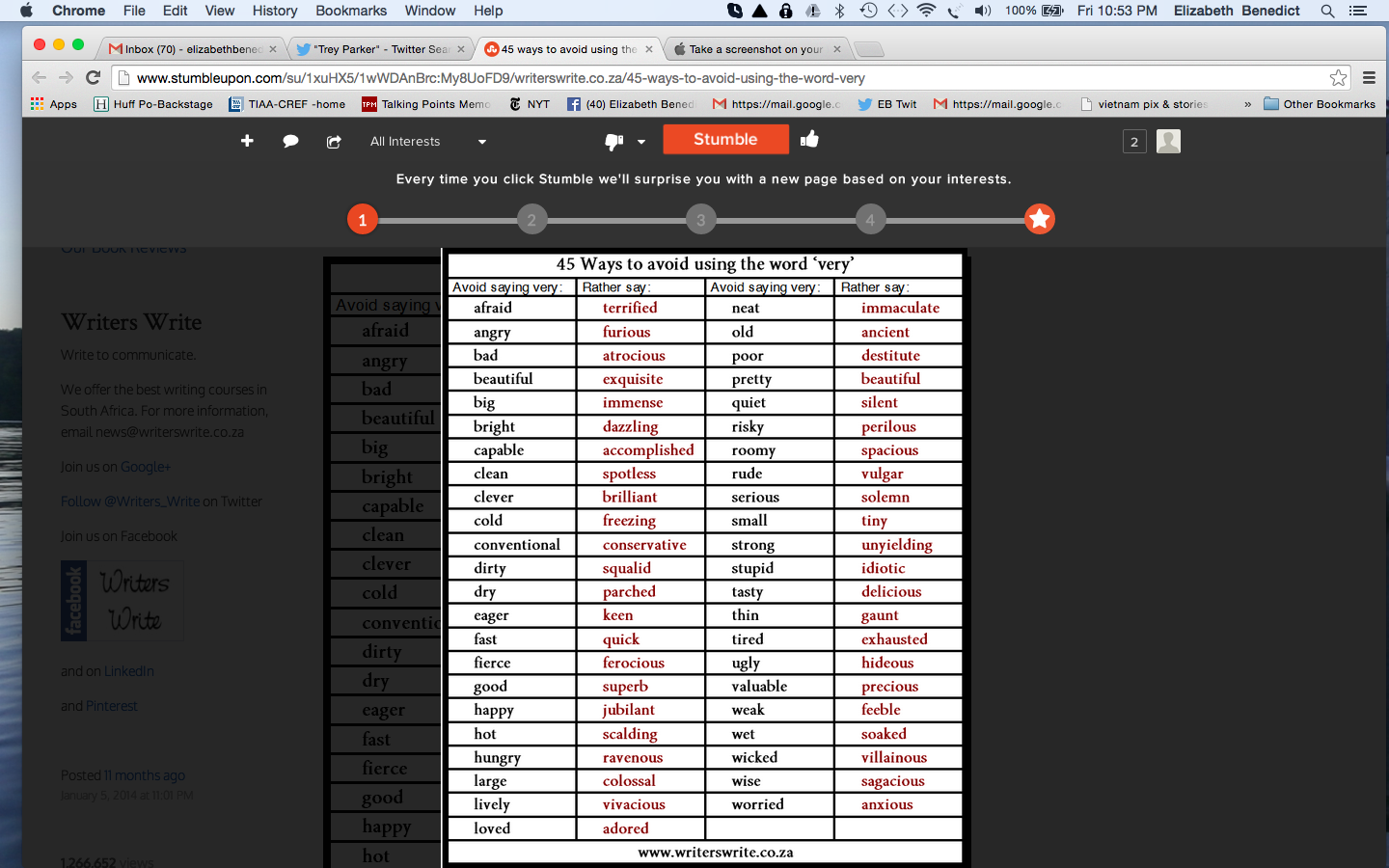The height and width of the screenshot is (868, 1389).
Task: Click the Time Machine clock icon
Action: coord(868,11)
